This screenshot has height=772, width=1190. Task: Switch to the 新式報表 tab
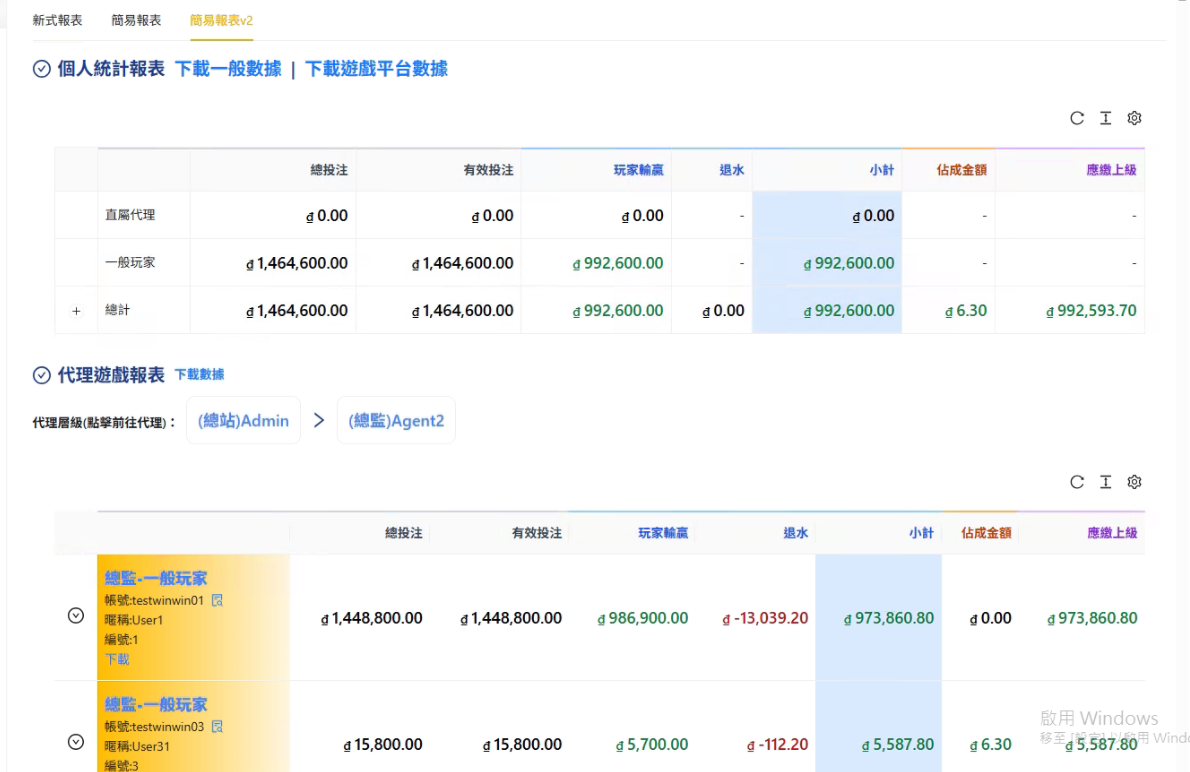[x=57, y=20]
